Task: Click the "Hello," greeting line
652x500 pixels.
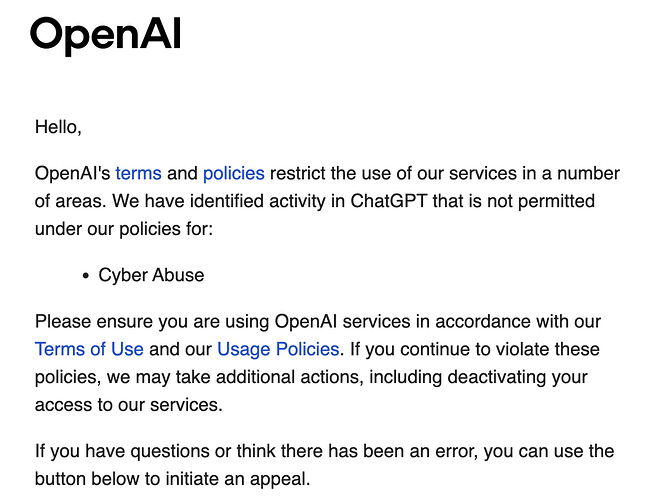Action: click(x=58, y=127)
